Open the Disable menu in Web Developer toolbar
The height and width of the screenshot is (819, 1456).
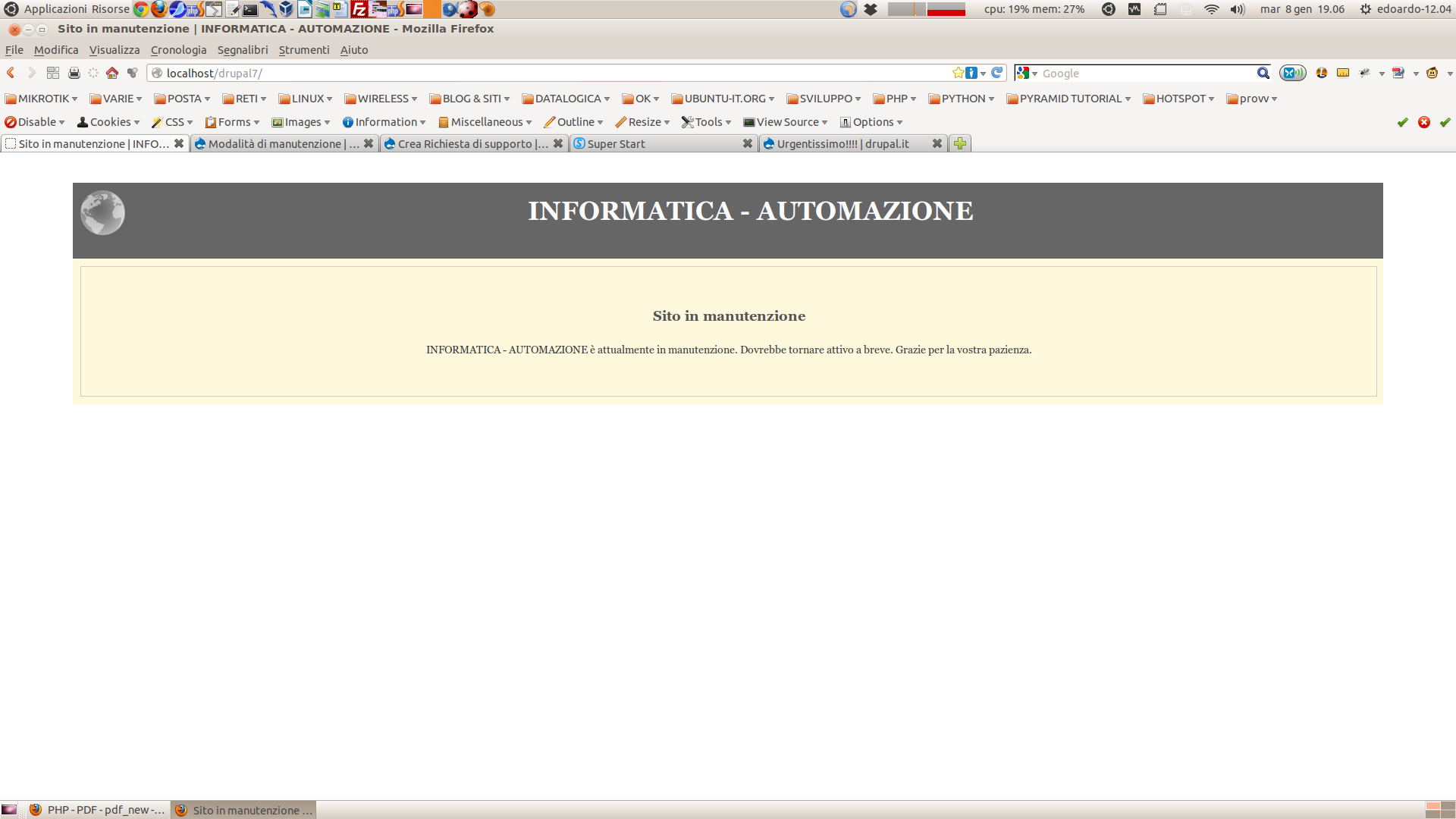pyautogui.click(x=35, y=122)
